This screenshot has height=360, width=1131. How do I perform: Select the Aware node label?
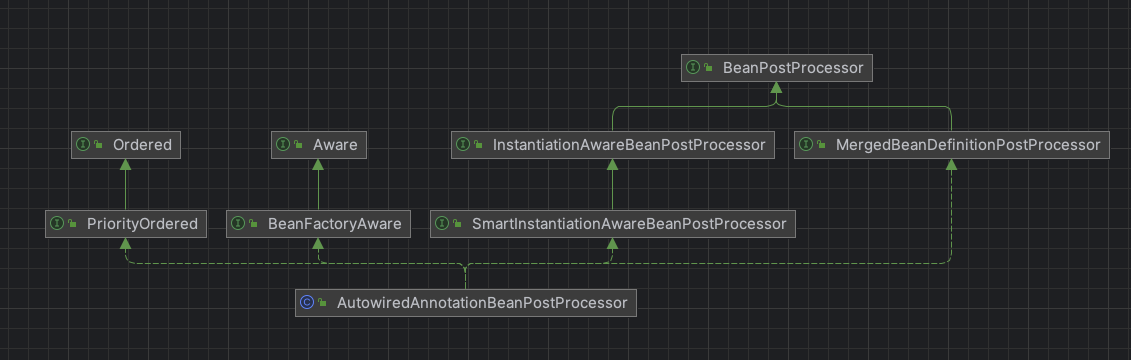(x=335, y=144)
